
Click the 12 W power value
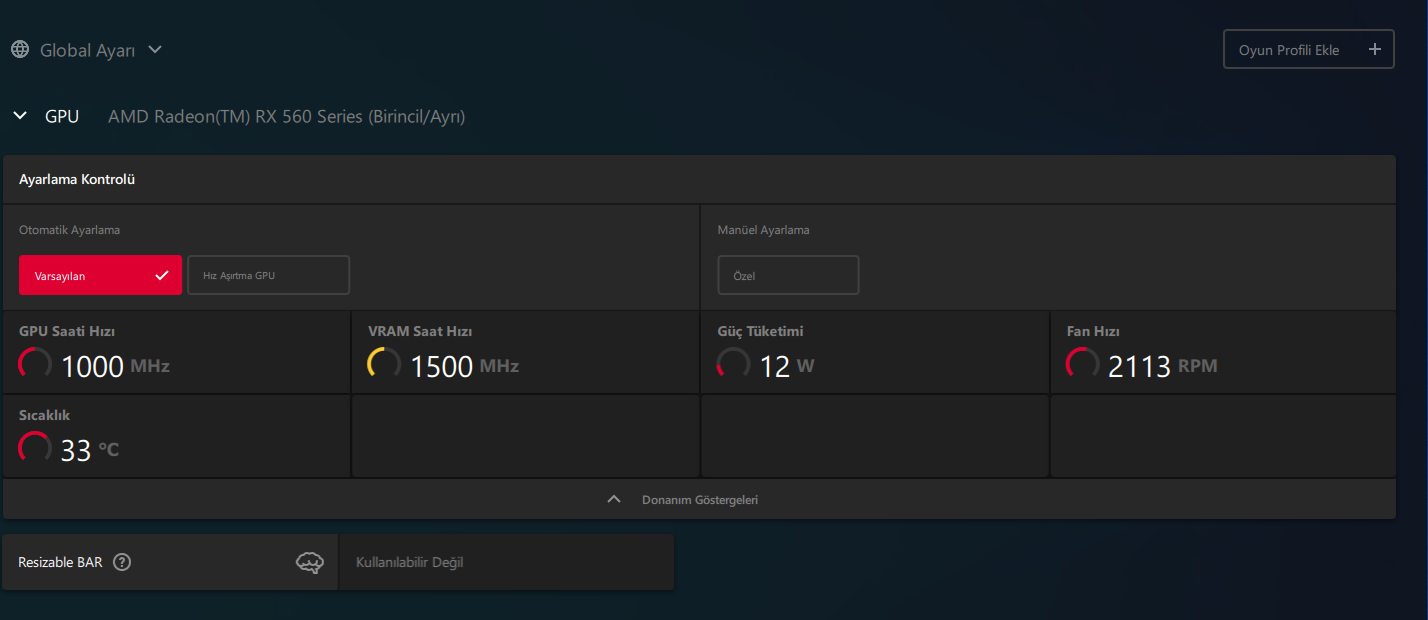point(786,366)
